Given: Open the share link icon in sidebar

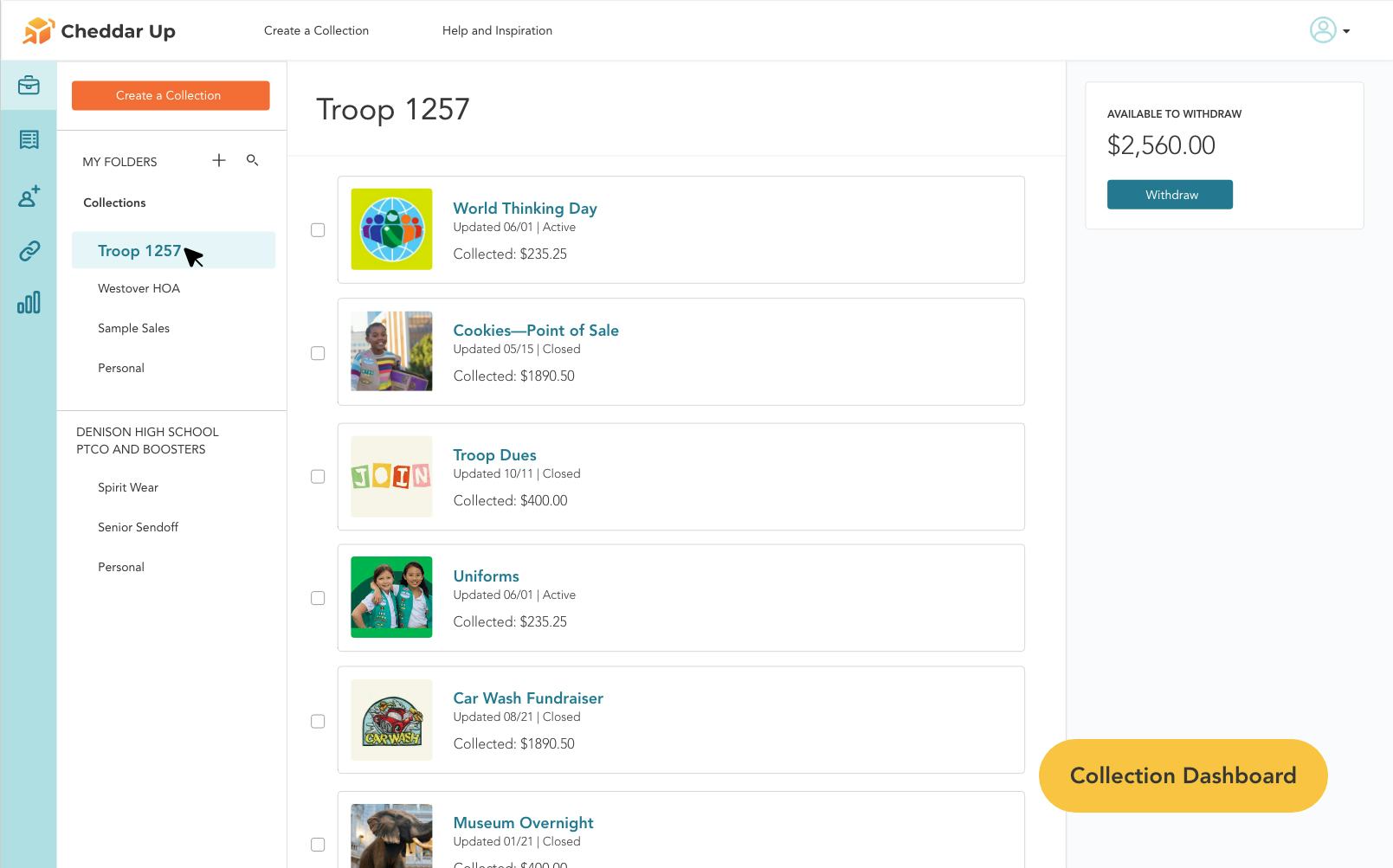Looking at the screenshot, I should pyautogui.click(x=29, y=250).
